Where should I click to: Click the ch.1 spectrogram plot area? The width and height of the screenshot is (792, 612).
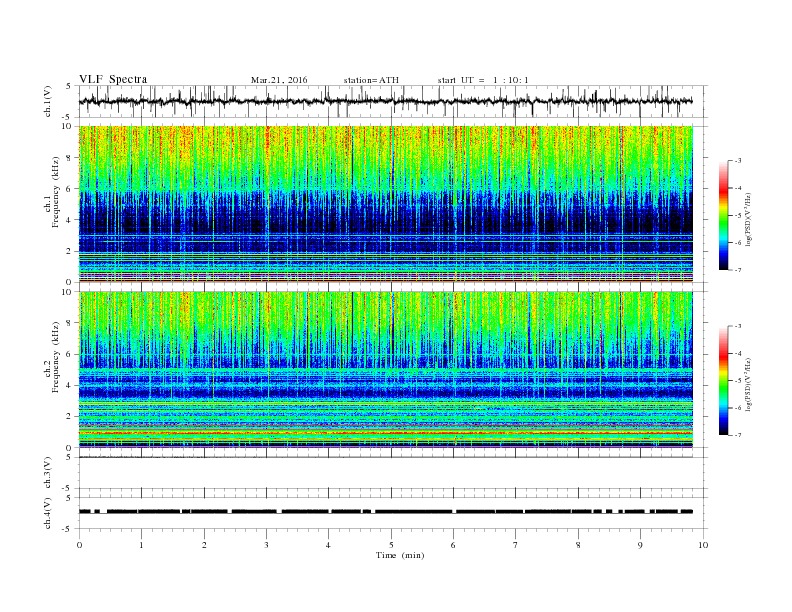pos(386,204)
